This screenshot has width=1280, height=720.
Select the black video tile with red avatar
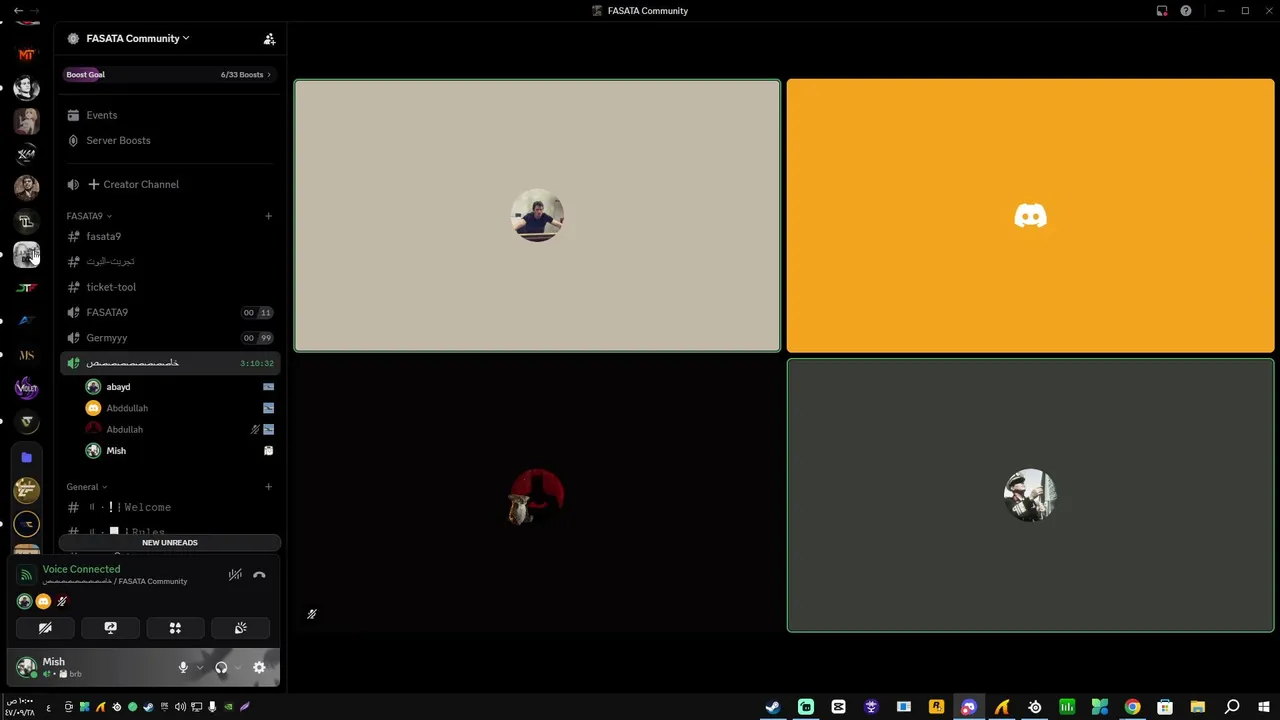coord(537,496)
